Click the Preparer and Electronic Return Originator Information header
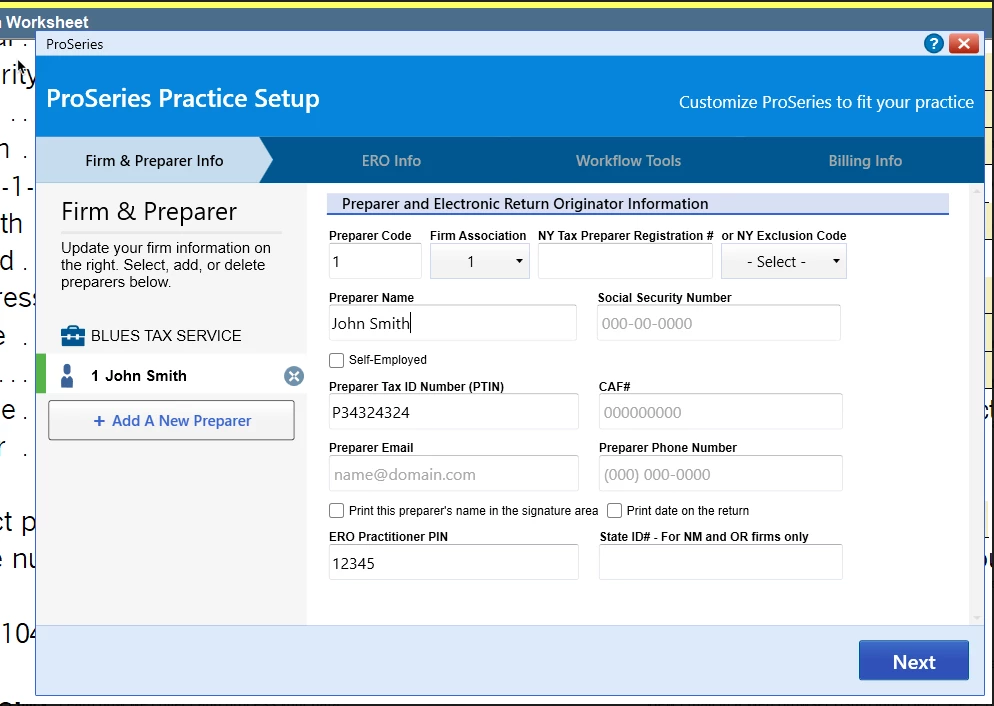 638,204
